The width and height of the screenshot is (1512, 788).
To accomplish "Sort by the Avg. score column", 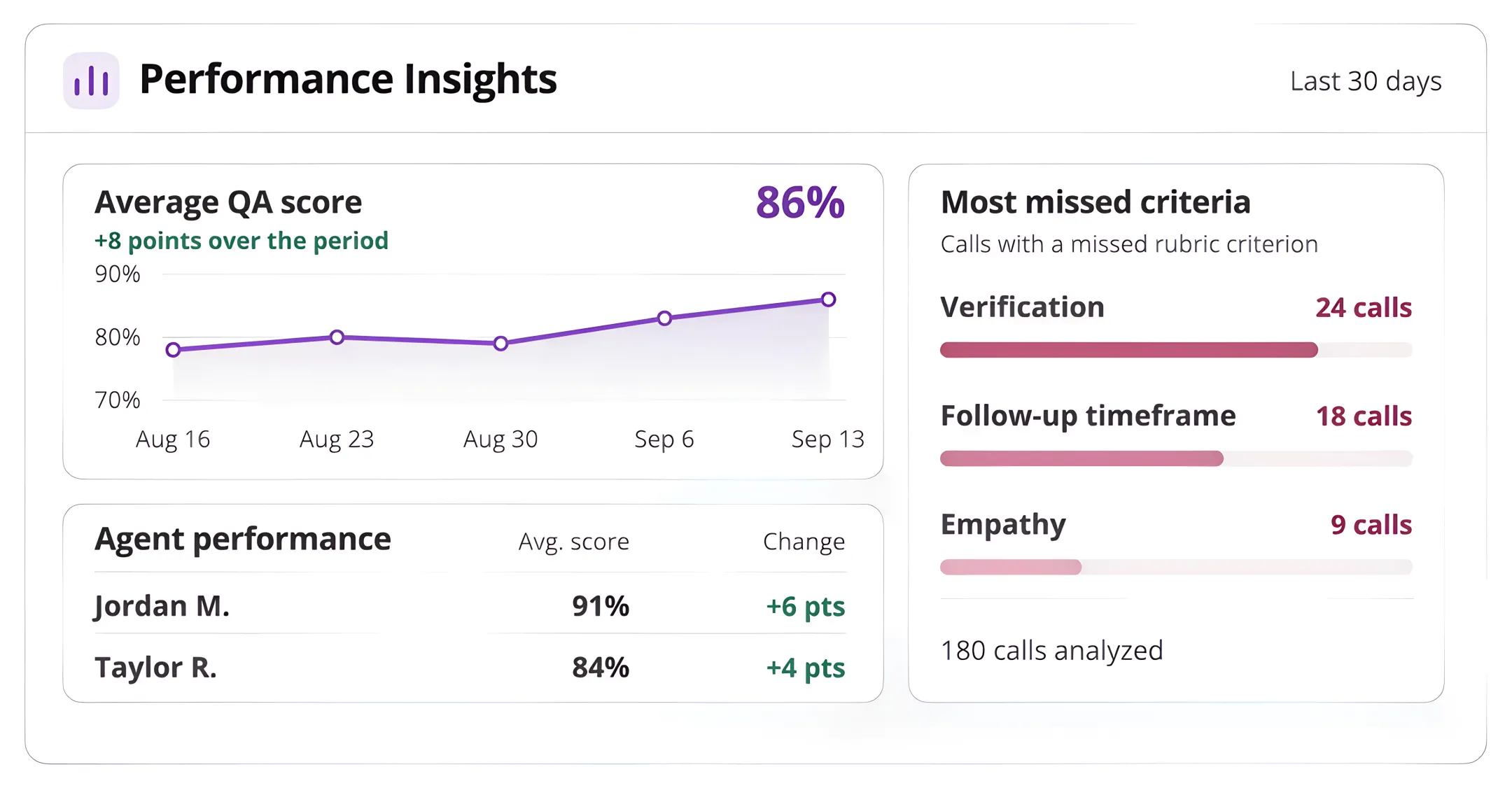I will click(573, 542).
